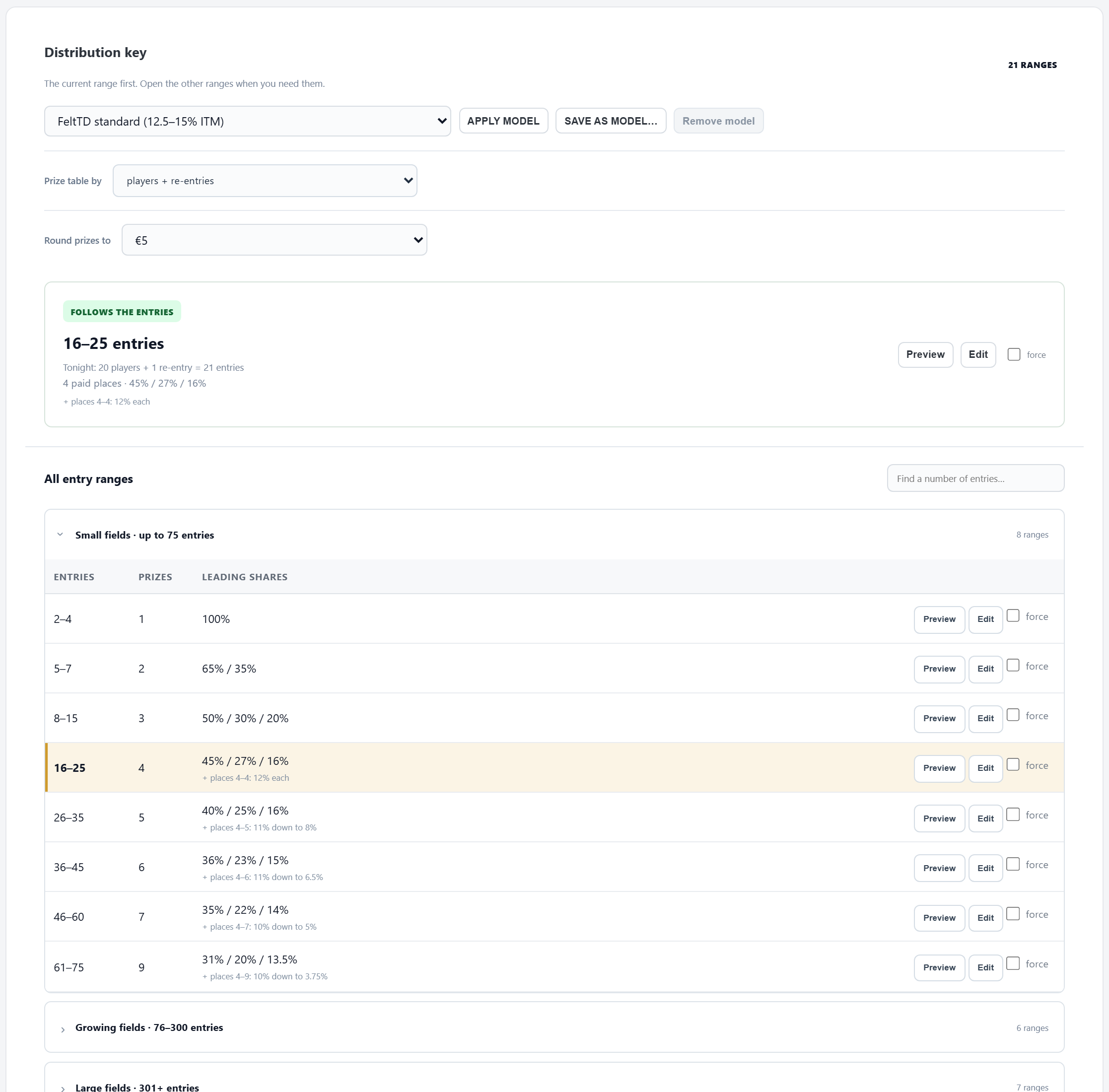This screenshot has width=1109, height=1092.
Task: Click the 21 RANGES label
Action: pos(1032,65)
